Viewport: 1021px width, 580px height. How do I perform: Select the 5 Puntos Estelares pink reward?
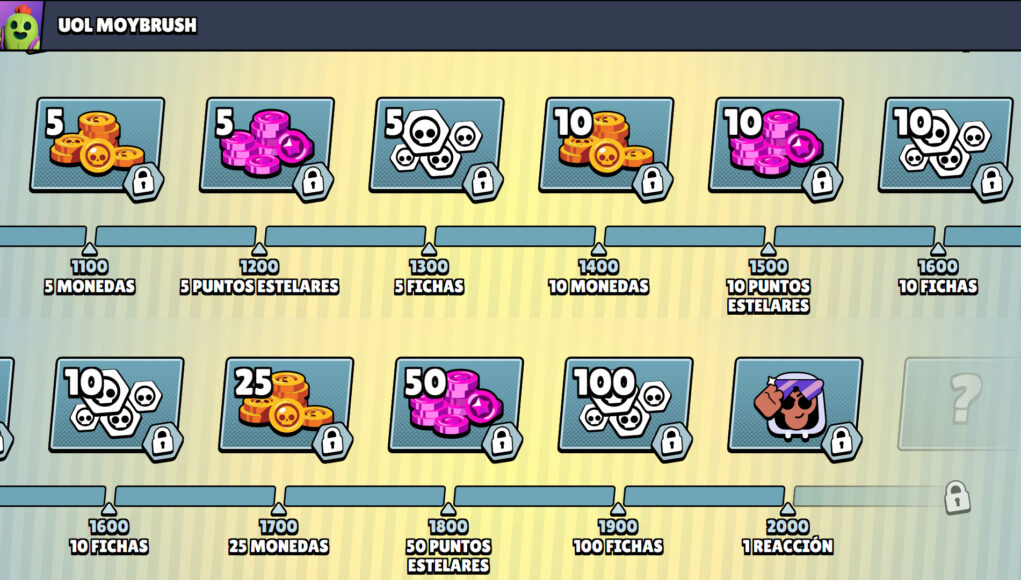pos(267,145)
